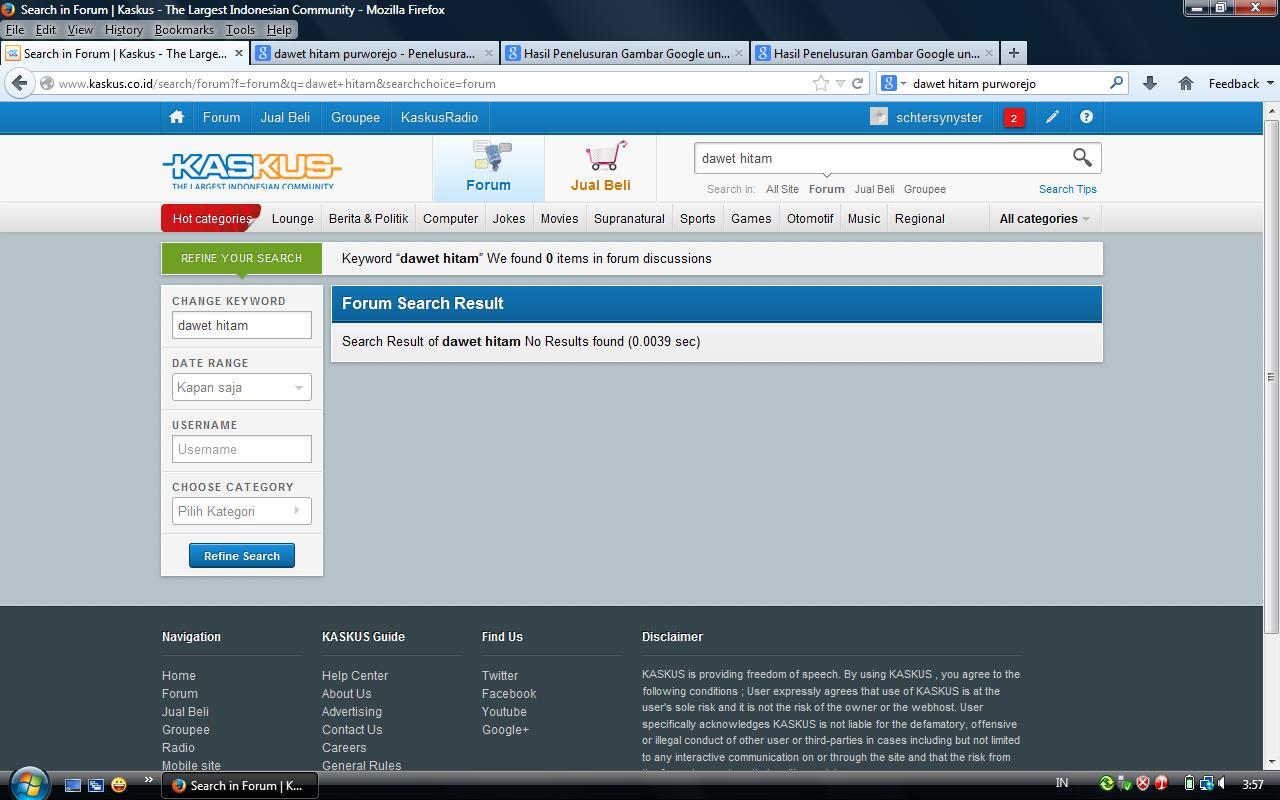Select the Forum section icon
The height and width of the screenshot is (800, 1280).
point(489,167)
